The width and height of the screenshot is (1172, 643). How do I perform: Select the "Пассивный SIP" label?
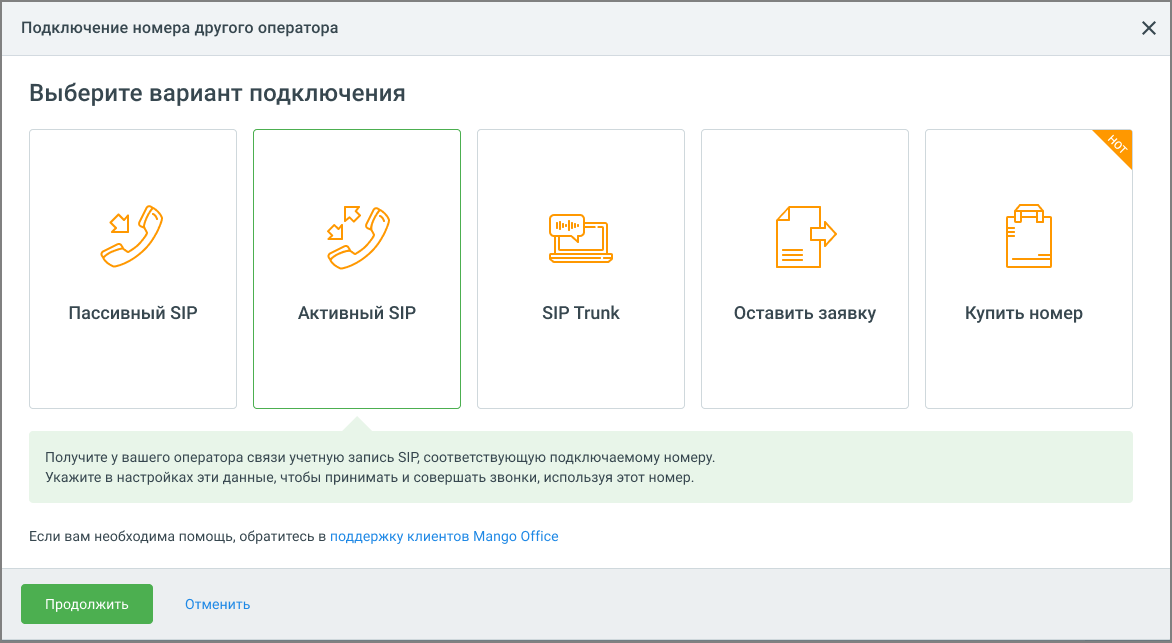pyautogui.click(x=133, y=313)
